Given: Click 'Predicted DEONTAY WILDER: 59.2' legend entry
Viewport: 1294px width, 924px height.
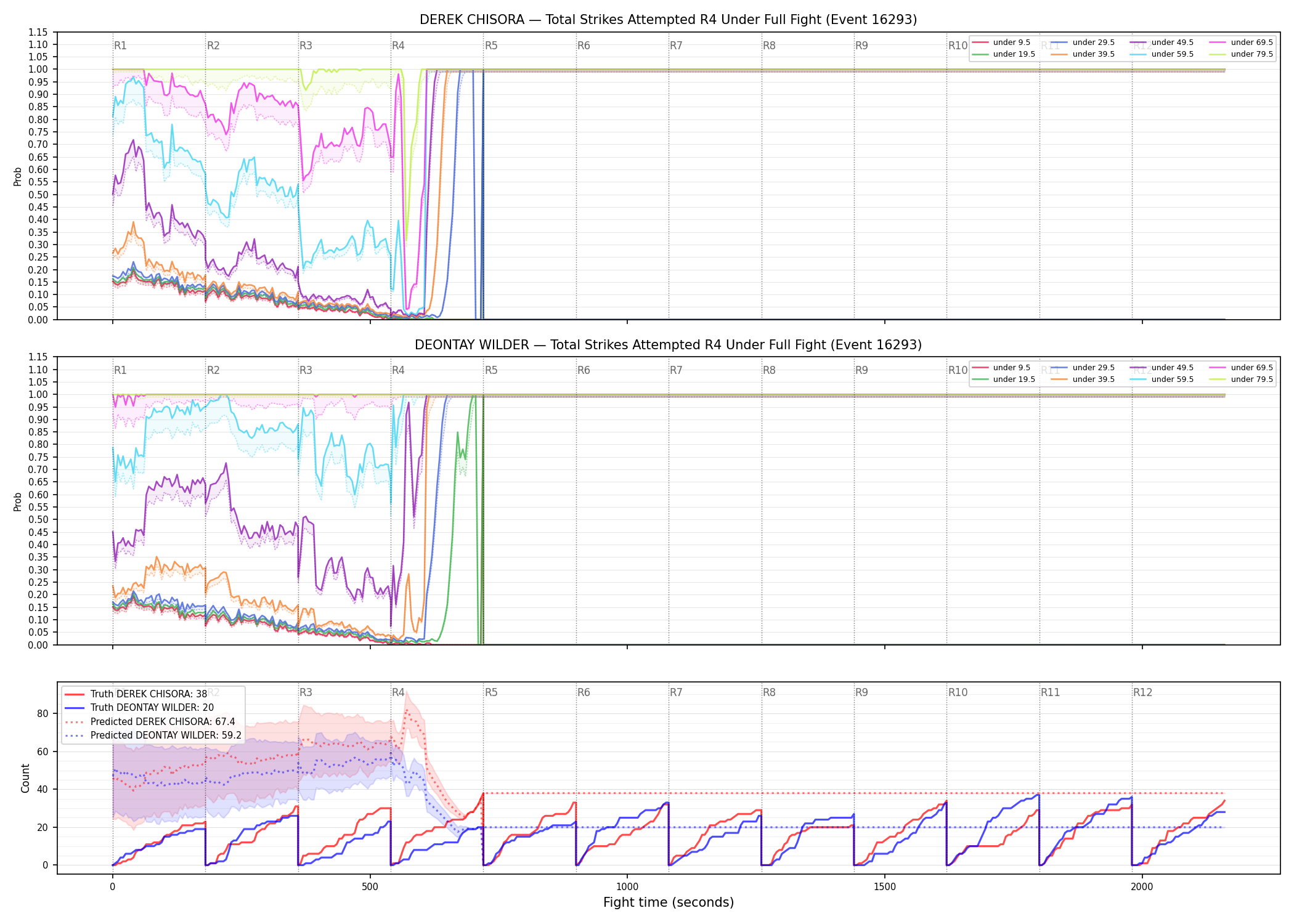Looking at the screenshot, I should click(x=153, y=736).
